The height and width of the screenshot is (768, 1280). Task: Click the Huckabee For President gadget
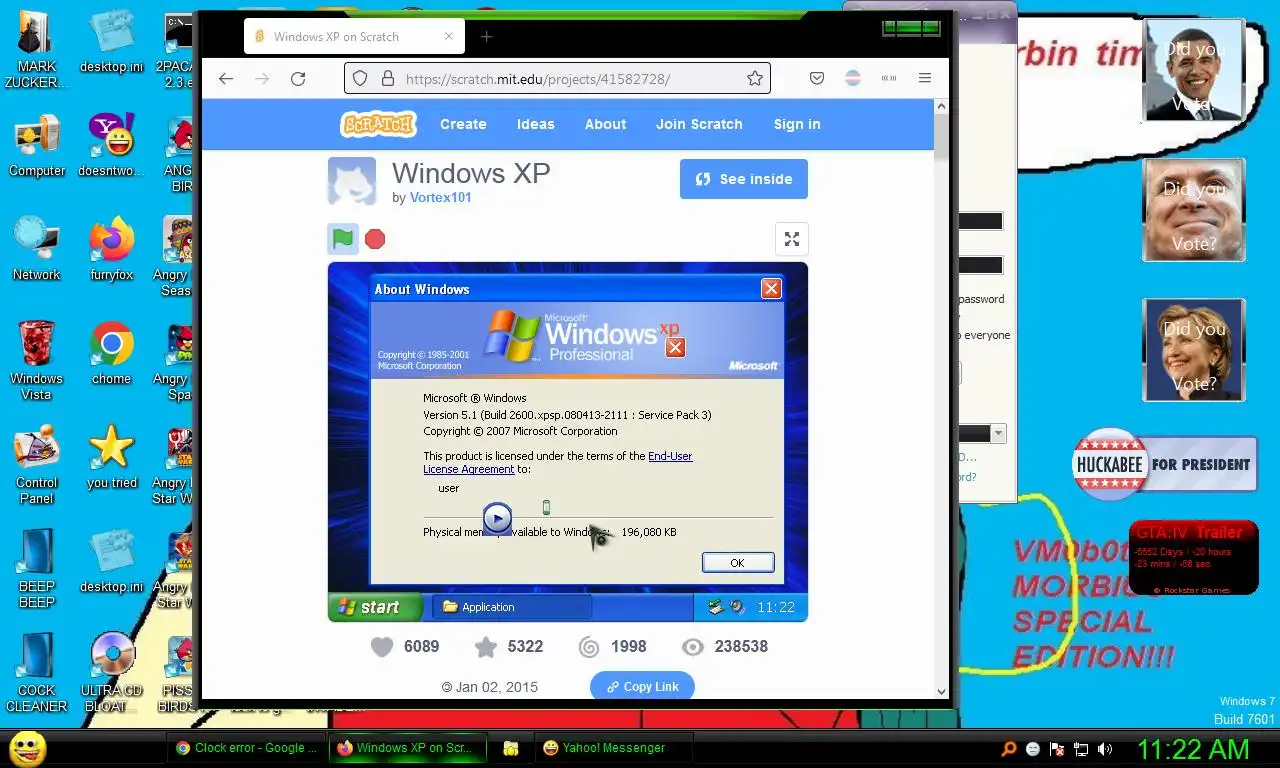[1164, 464]
